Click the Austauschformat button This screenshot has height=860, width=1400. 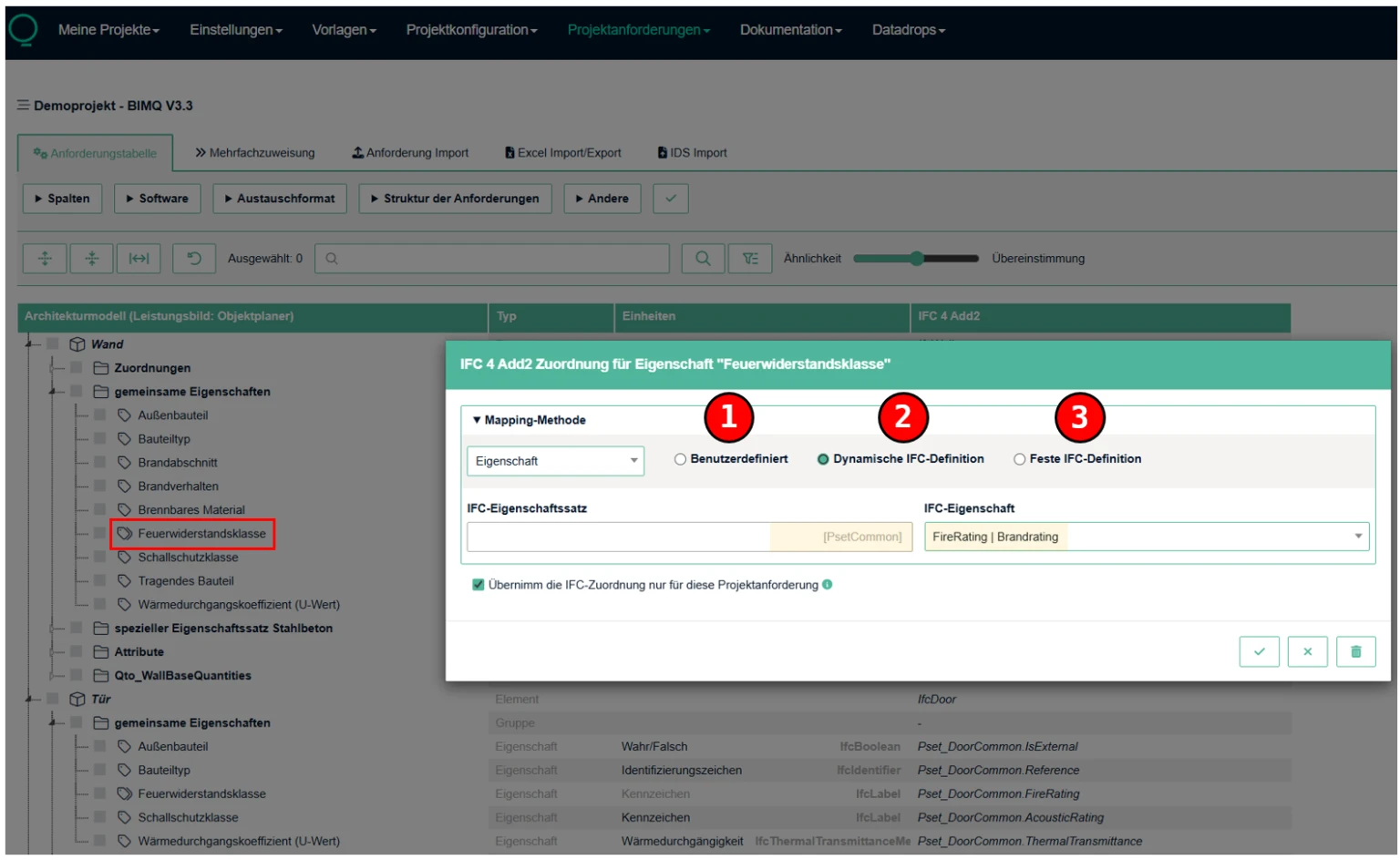coord(280,199)
